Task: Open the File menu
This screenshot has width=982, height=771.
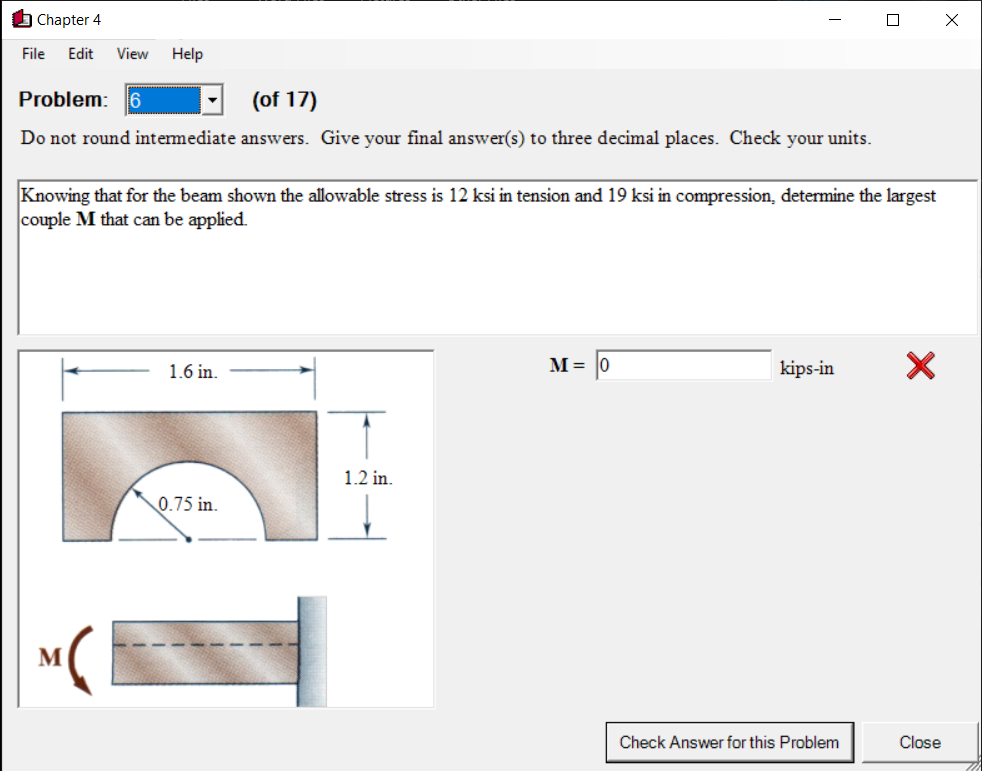Action: click(32, 54)
